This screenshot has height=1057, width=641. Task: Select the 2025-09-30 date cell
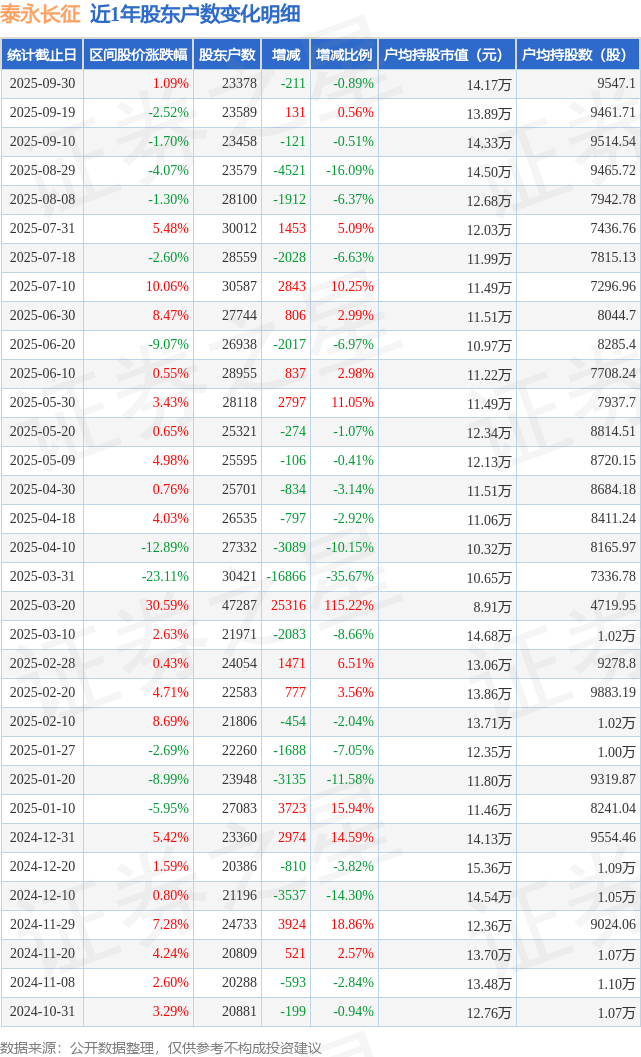point(42,84)
